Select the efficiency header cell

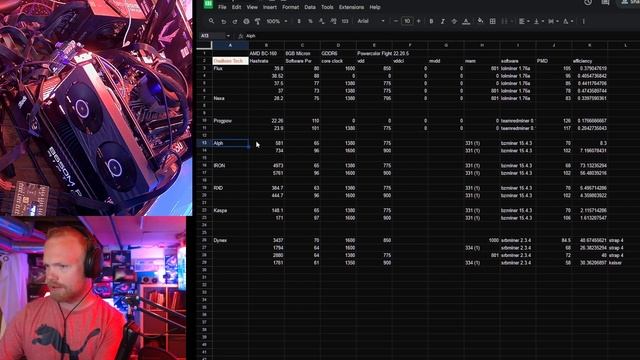[589, 61]
